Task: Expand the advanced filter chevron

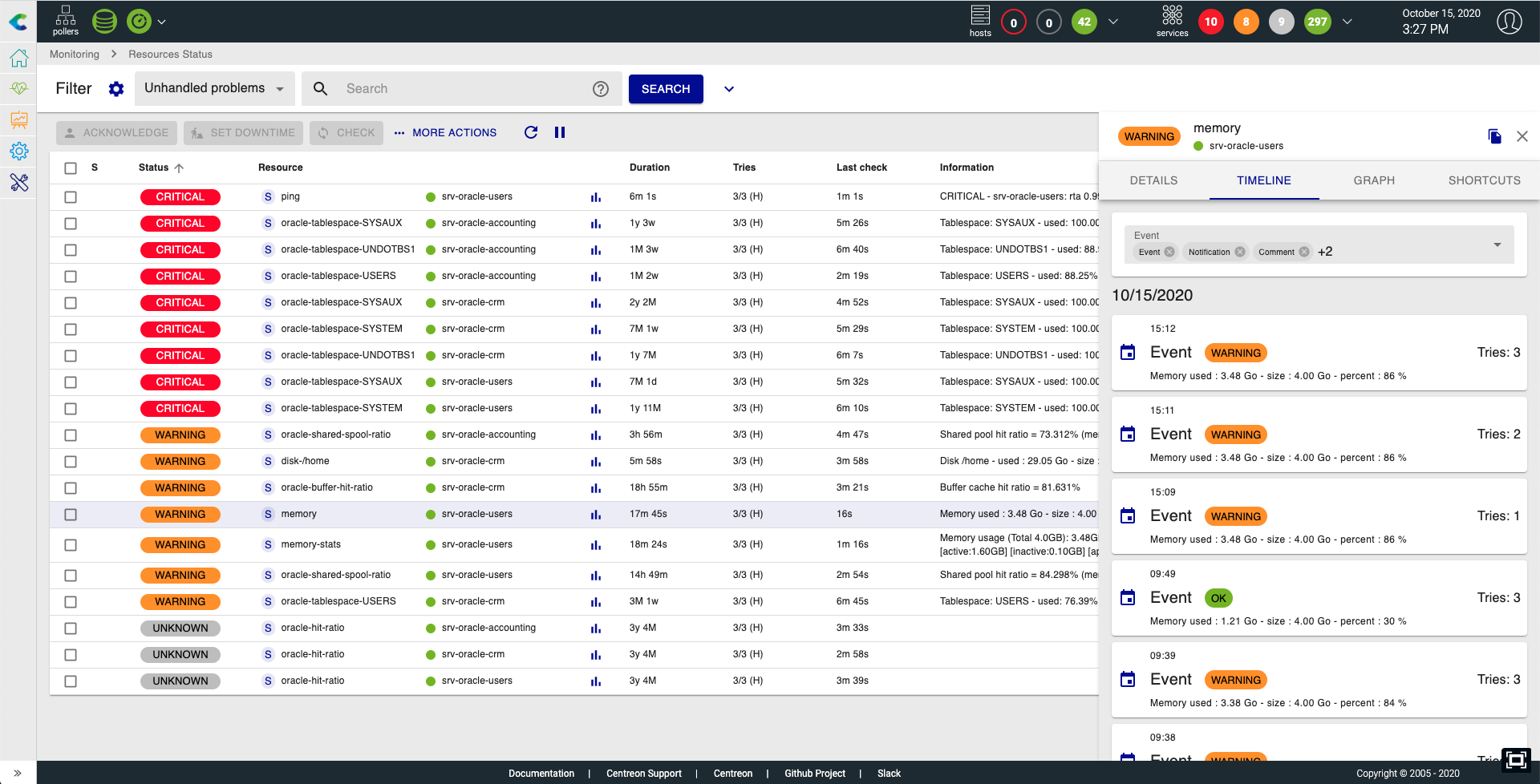Action: 729,89
